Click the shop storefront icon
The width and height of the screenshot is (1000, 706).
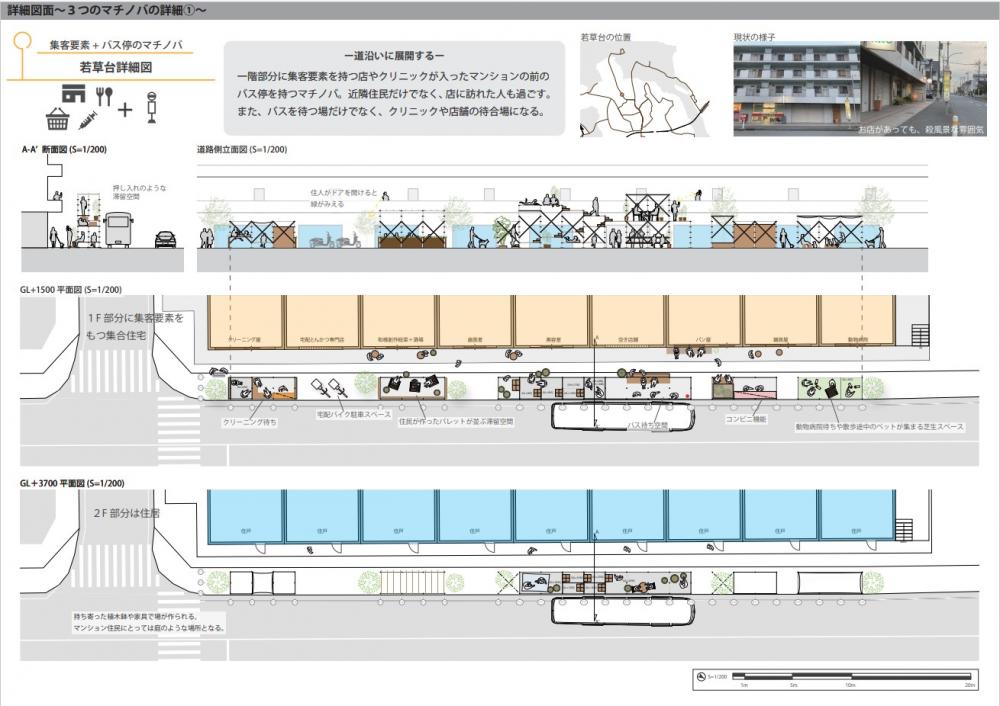click(x=74, y=93)
